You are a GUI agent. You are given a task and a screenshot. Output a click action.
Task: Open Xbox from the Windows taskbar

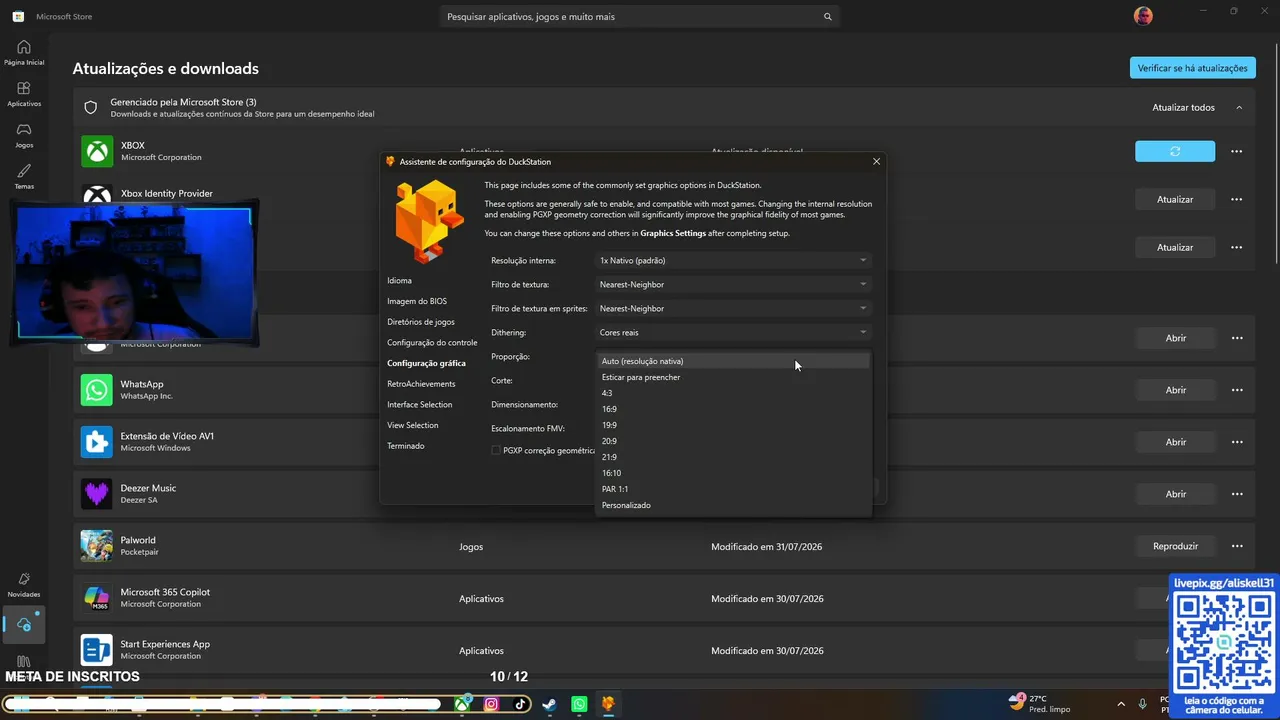pyautogui.click(x=462, y=704)
